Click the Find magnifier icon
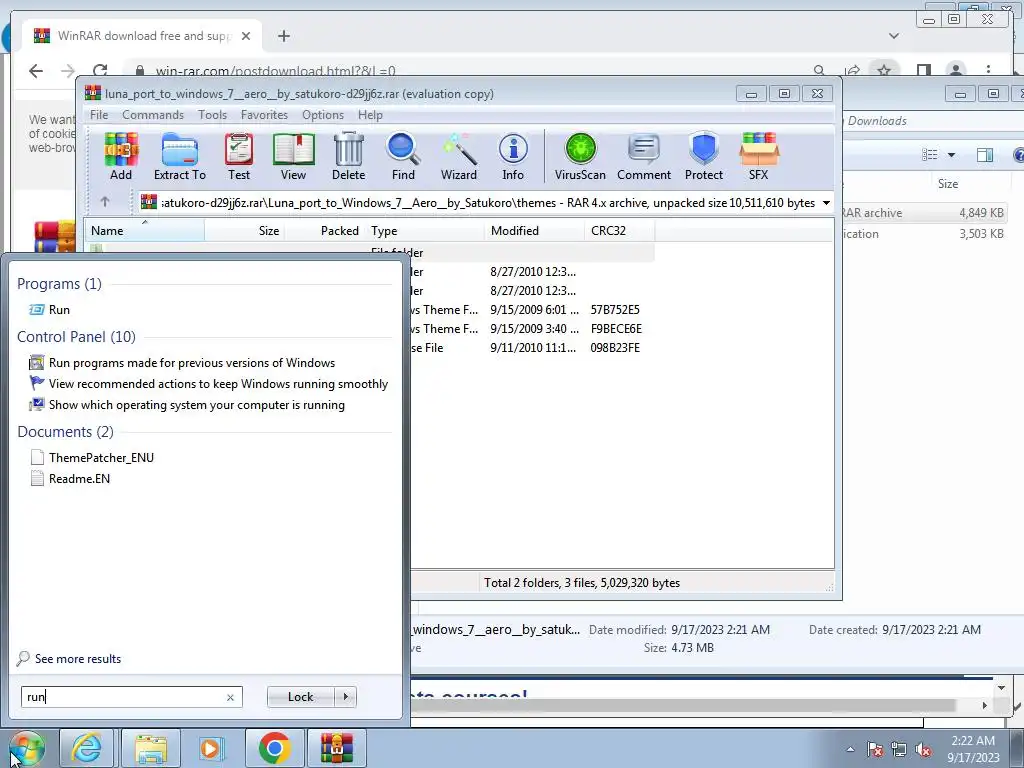1024x768 pixels. click(x=403, y=157)
